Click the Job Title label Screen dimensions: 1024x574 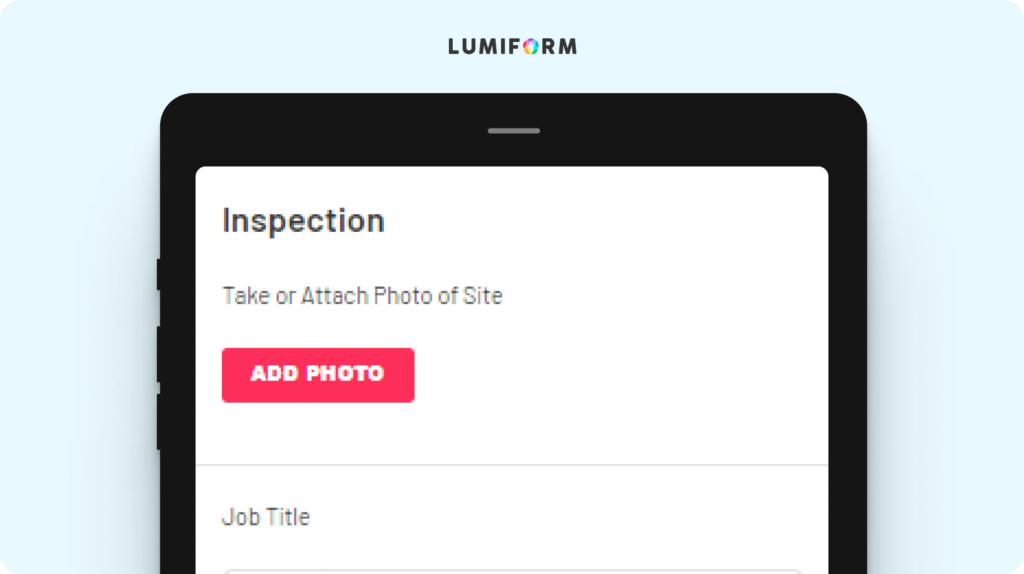coord(266,517)
